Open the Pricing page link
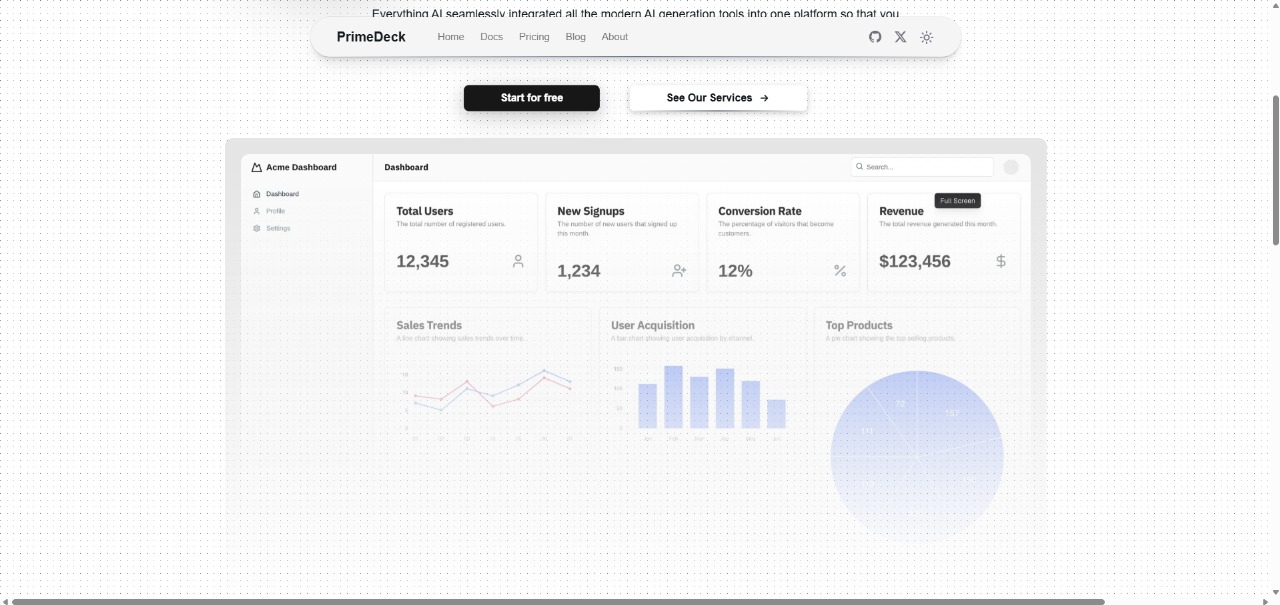1280x605 pixels. click(x=534, y=37)
